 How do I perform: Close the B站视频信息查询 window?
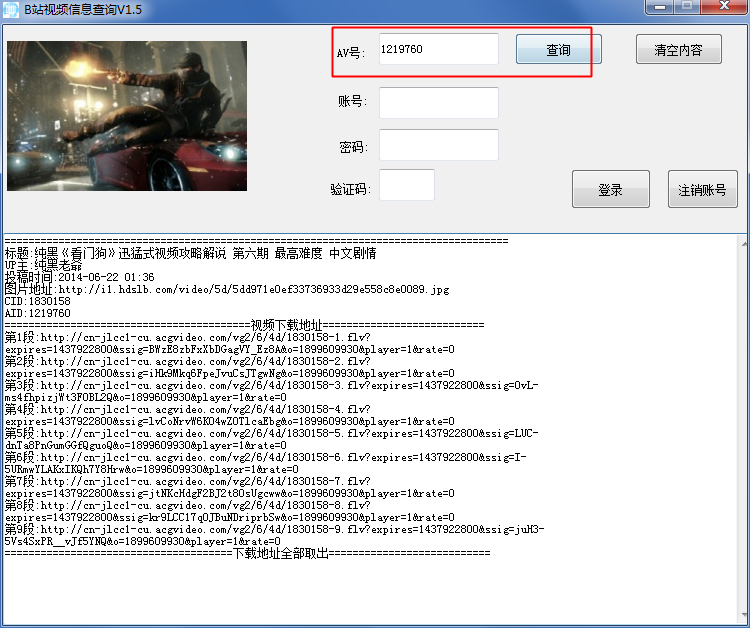tap(725, 6)
